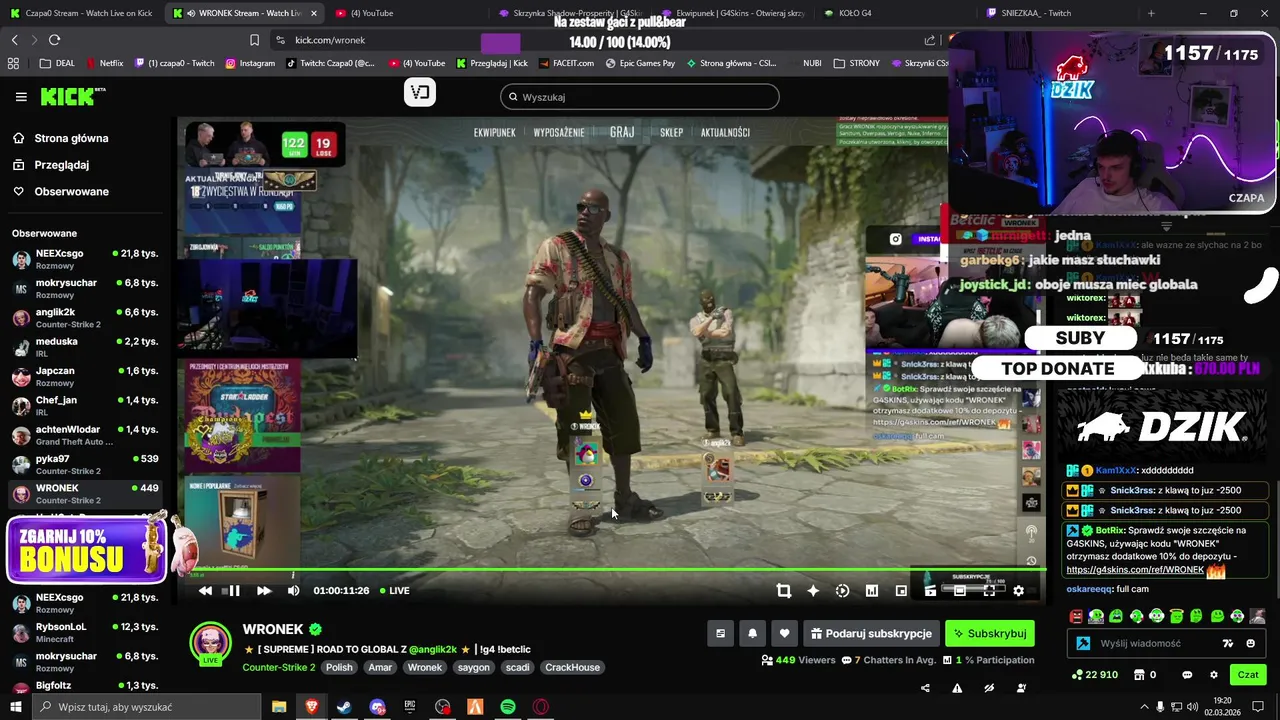This screenshot has height=720, width=1280.
Task: Open Japczan channel in sidebar
Action: pyautogui.click(x=85, y=376)
